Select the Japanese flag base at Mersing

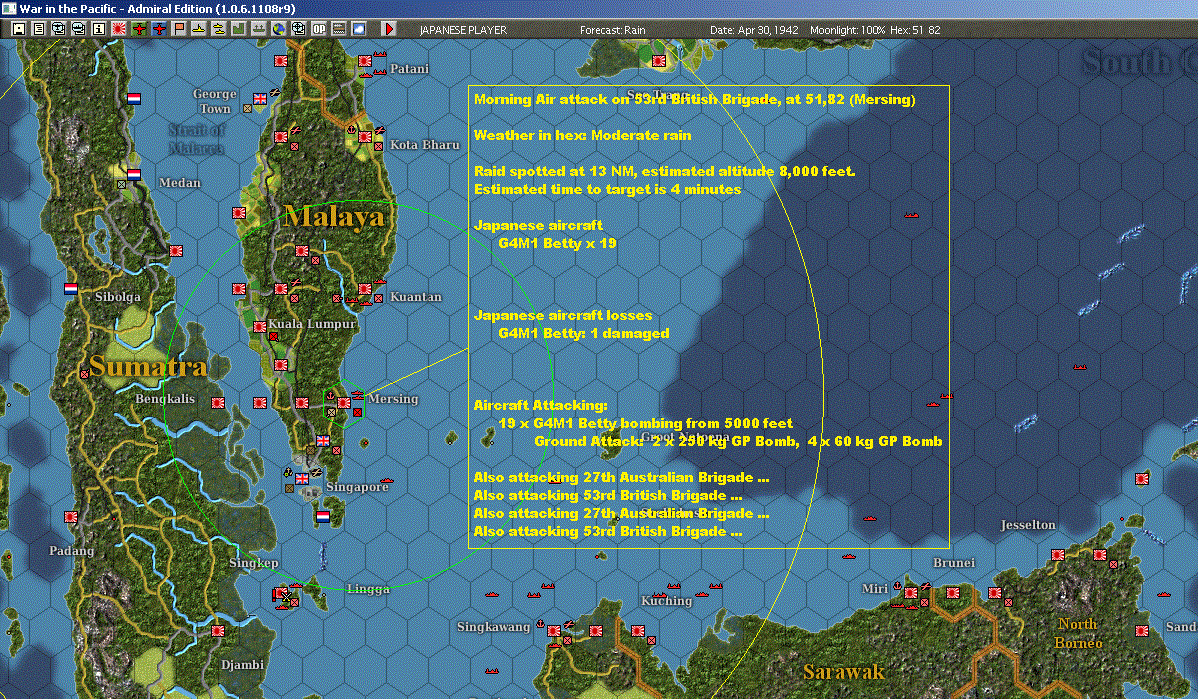coord(344,403)
